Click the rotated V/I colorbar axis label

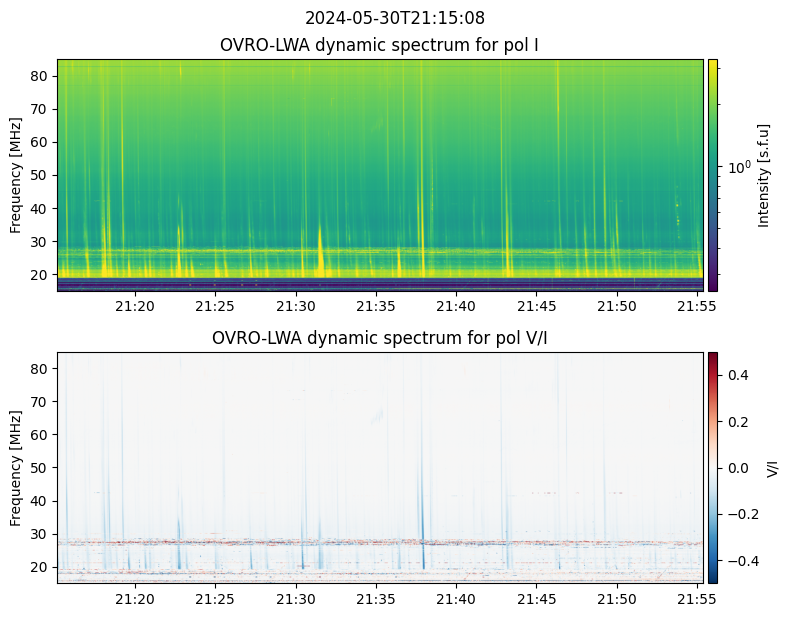tap(772, 467)
